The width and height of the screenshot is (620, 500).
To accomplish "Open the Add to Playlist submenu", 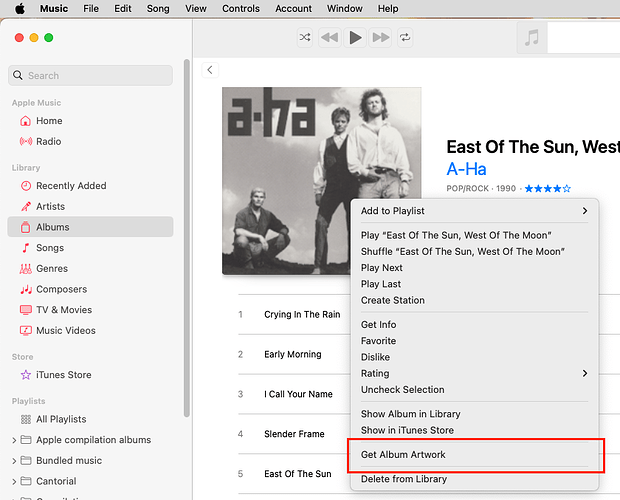I will [x=475, y=211].
